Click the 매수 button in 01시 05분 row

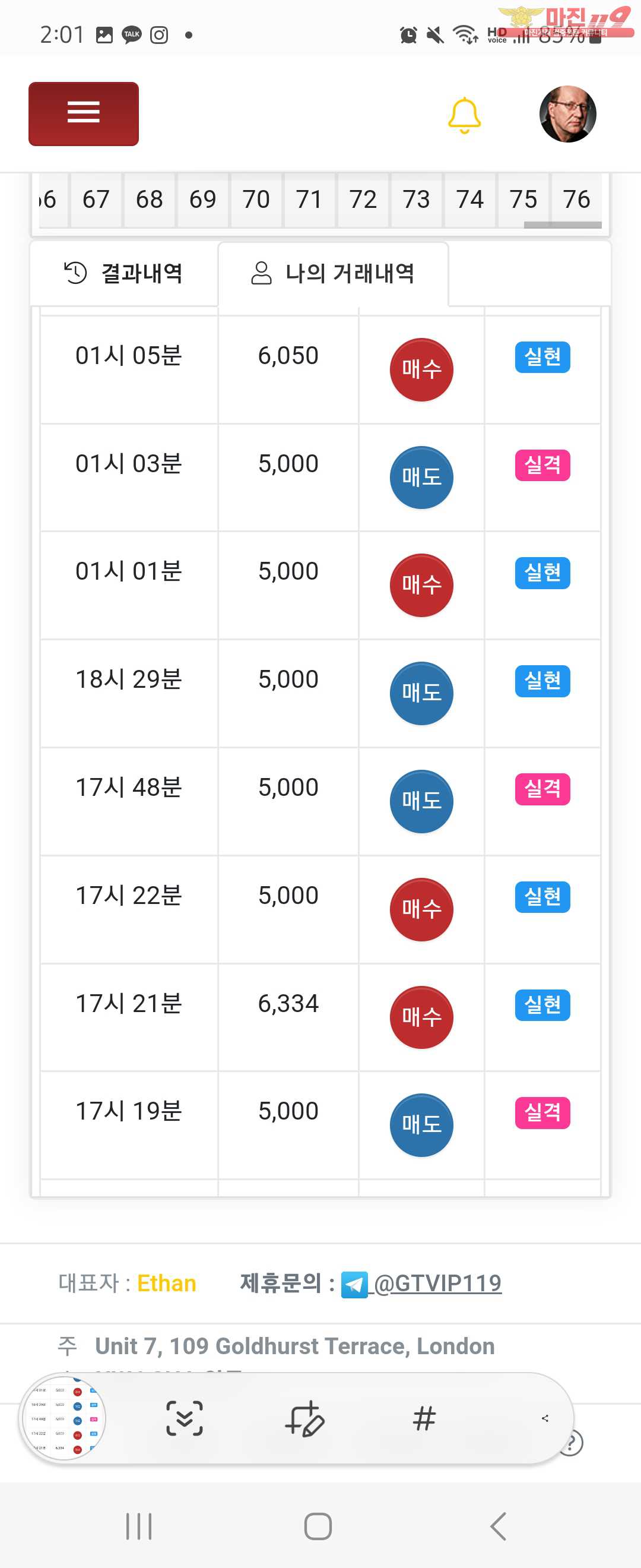click(421, 369)
